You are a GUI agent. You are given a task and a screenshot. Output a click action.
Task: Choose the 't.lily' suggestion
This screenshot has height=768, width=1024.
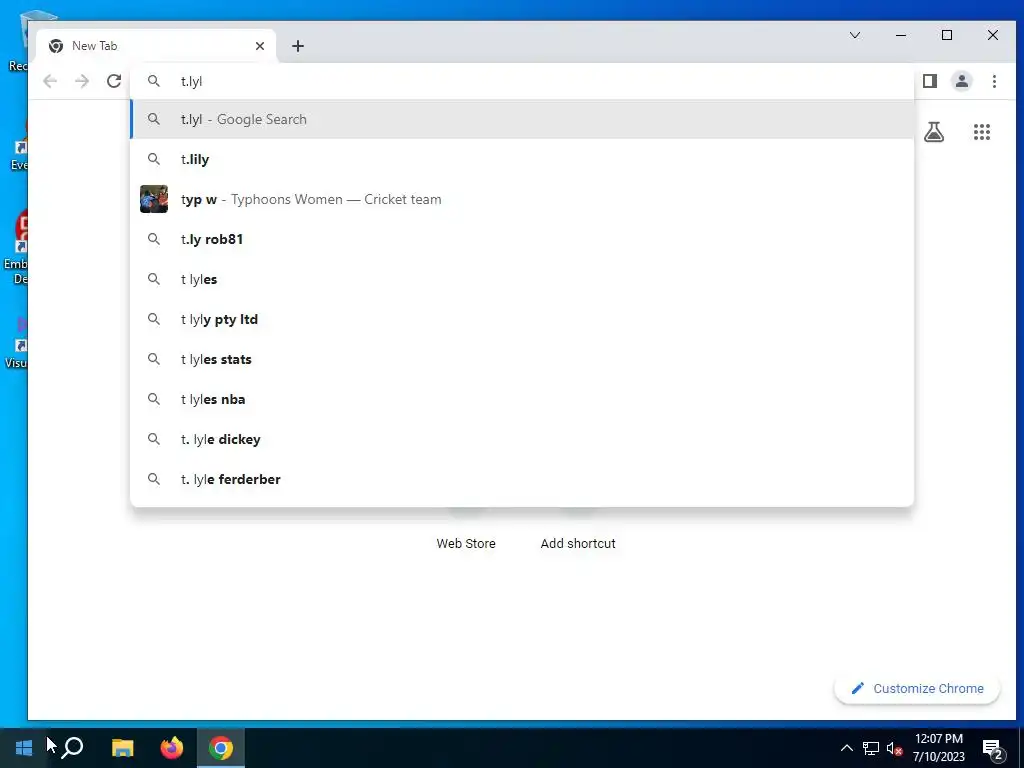522,159
